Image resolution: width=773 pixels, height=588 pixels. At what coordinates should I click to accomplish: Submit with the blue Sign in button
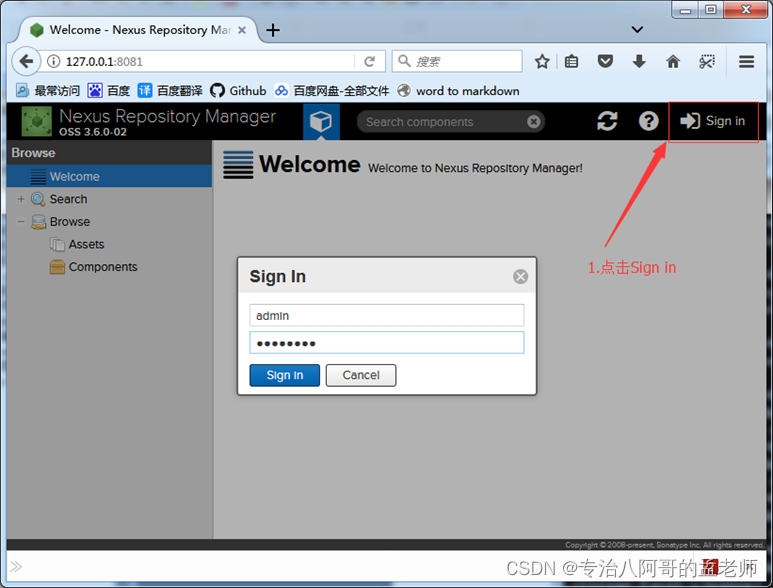284,376
